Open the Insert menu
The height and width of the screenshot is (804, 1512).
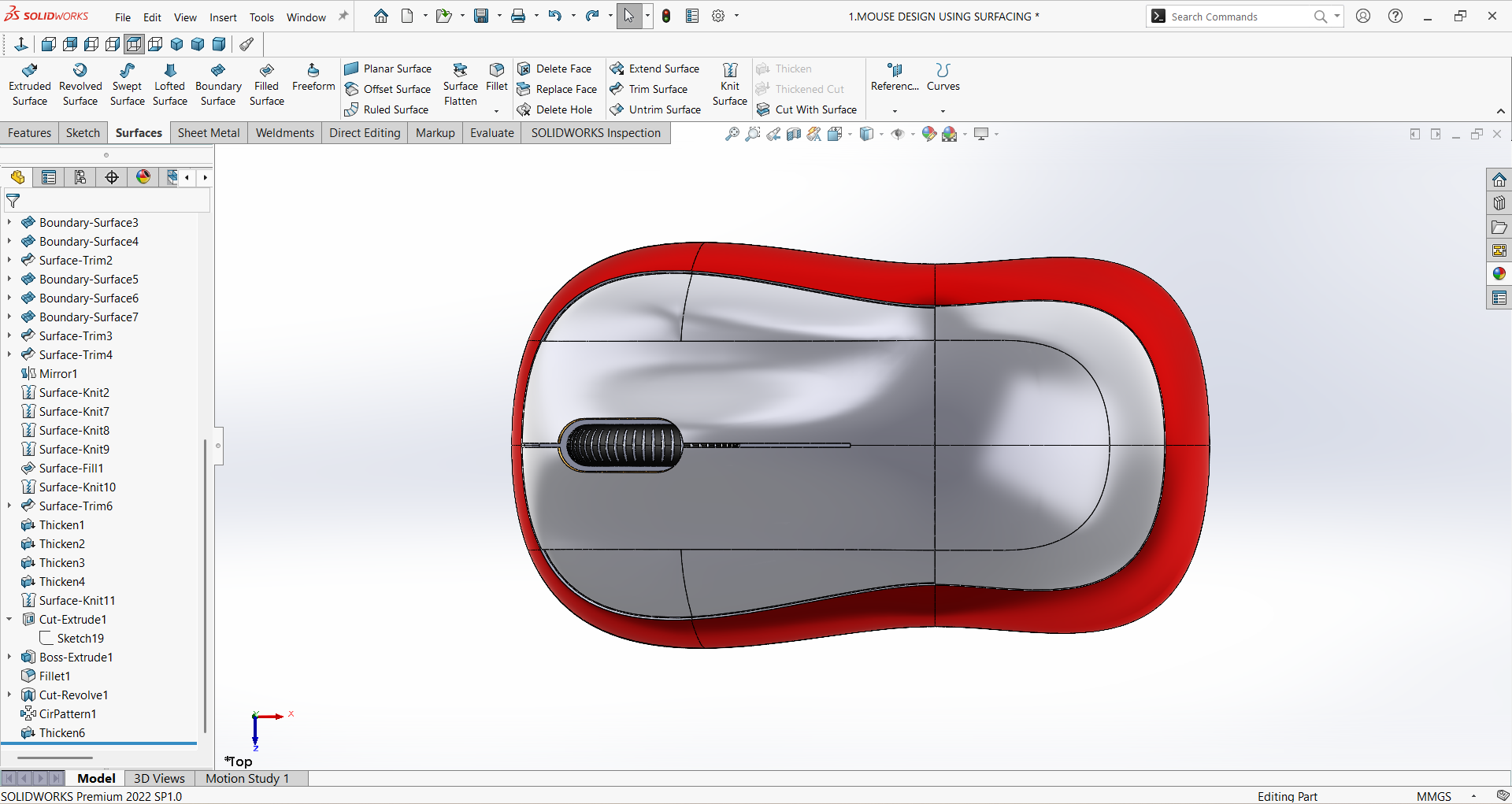[223, 17]
